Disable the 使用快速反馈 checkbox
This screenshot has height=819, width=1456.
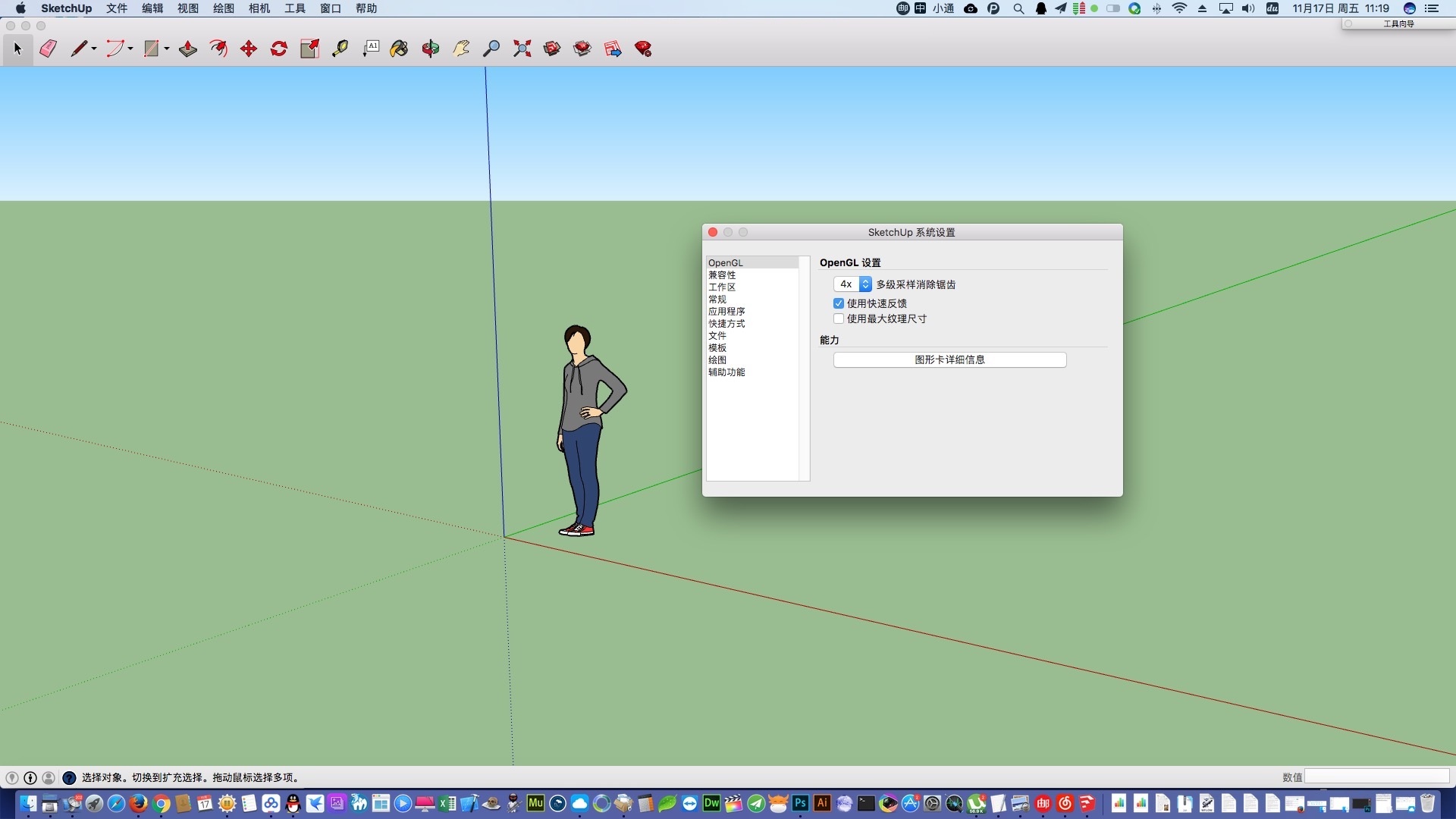point(839,303)
